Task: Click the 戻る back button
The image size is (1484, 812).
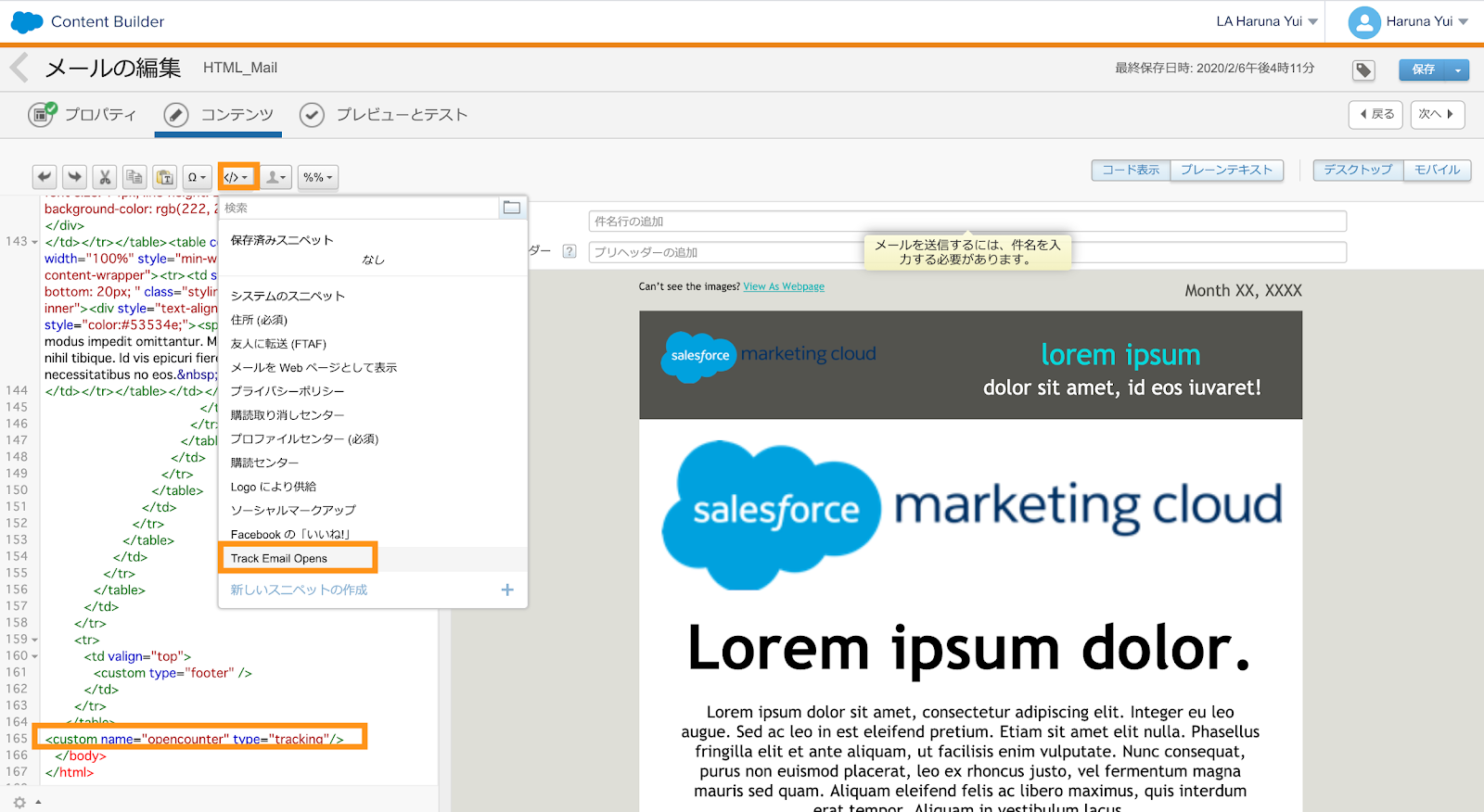Action: tap(1376, 114)
